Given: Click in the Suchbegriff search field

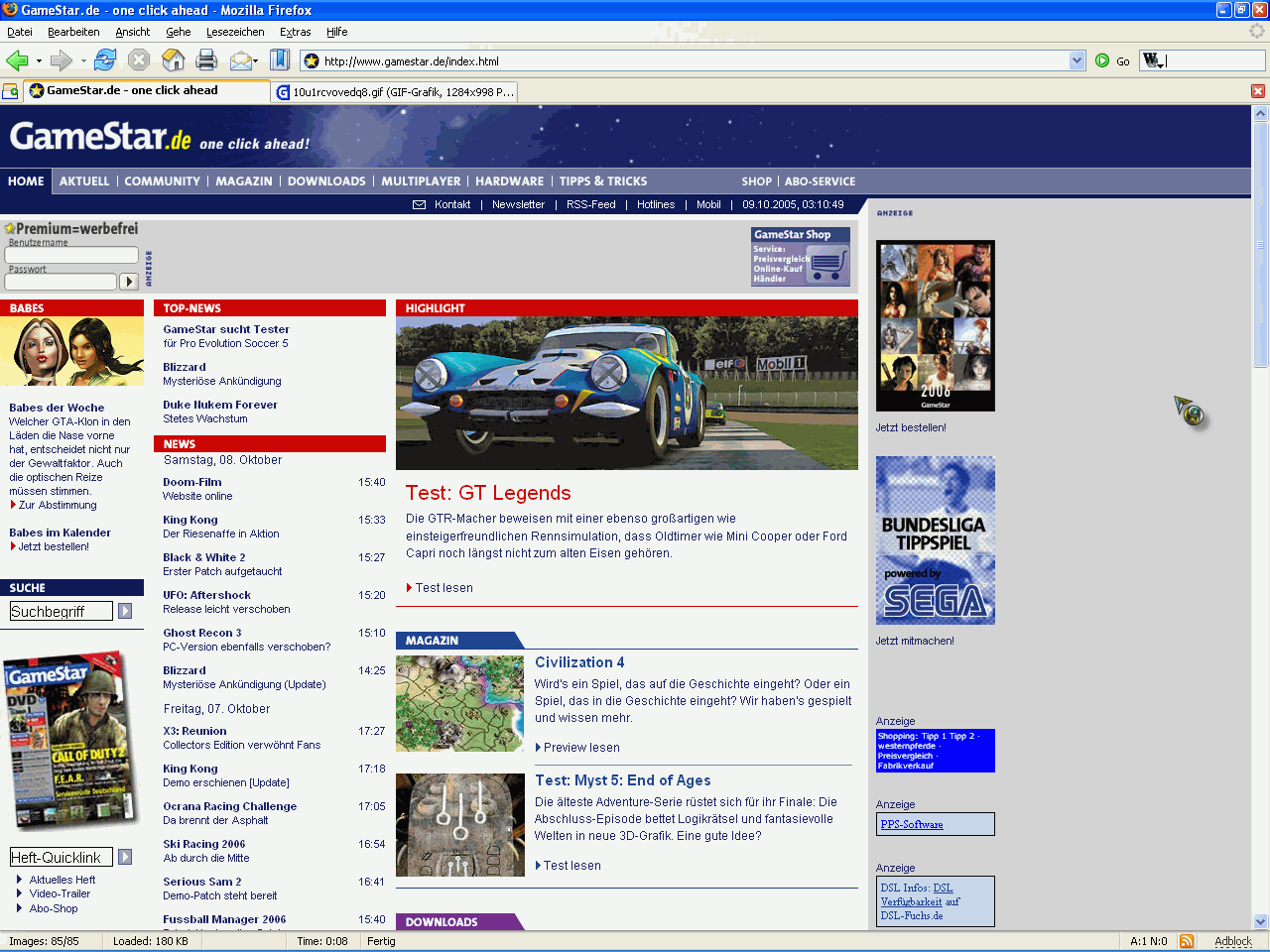Looking at the screenshot, I should [x=62, y=611].
